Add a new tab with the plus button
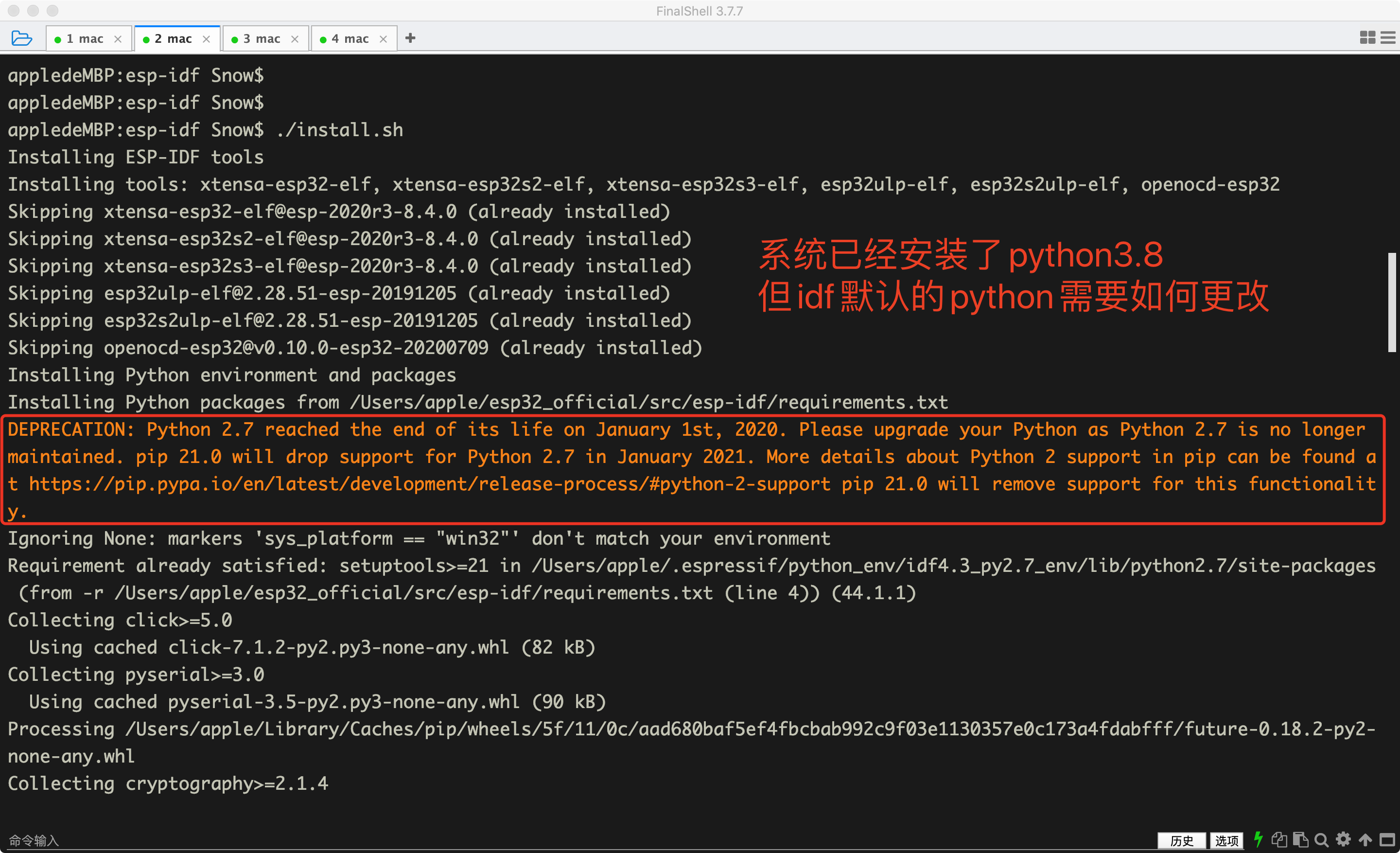 click(x=411, y=38)
